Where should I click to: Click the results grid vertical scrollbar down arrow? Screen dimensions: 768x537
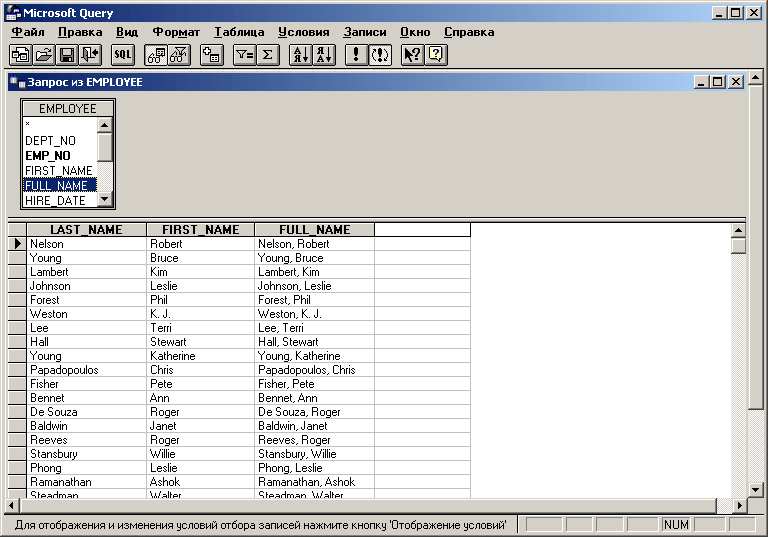[x=738, y=490]
